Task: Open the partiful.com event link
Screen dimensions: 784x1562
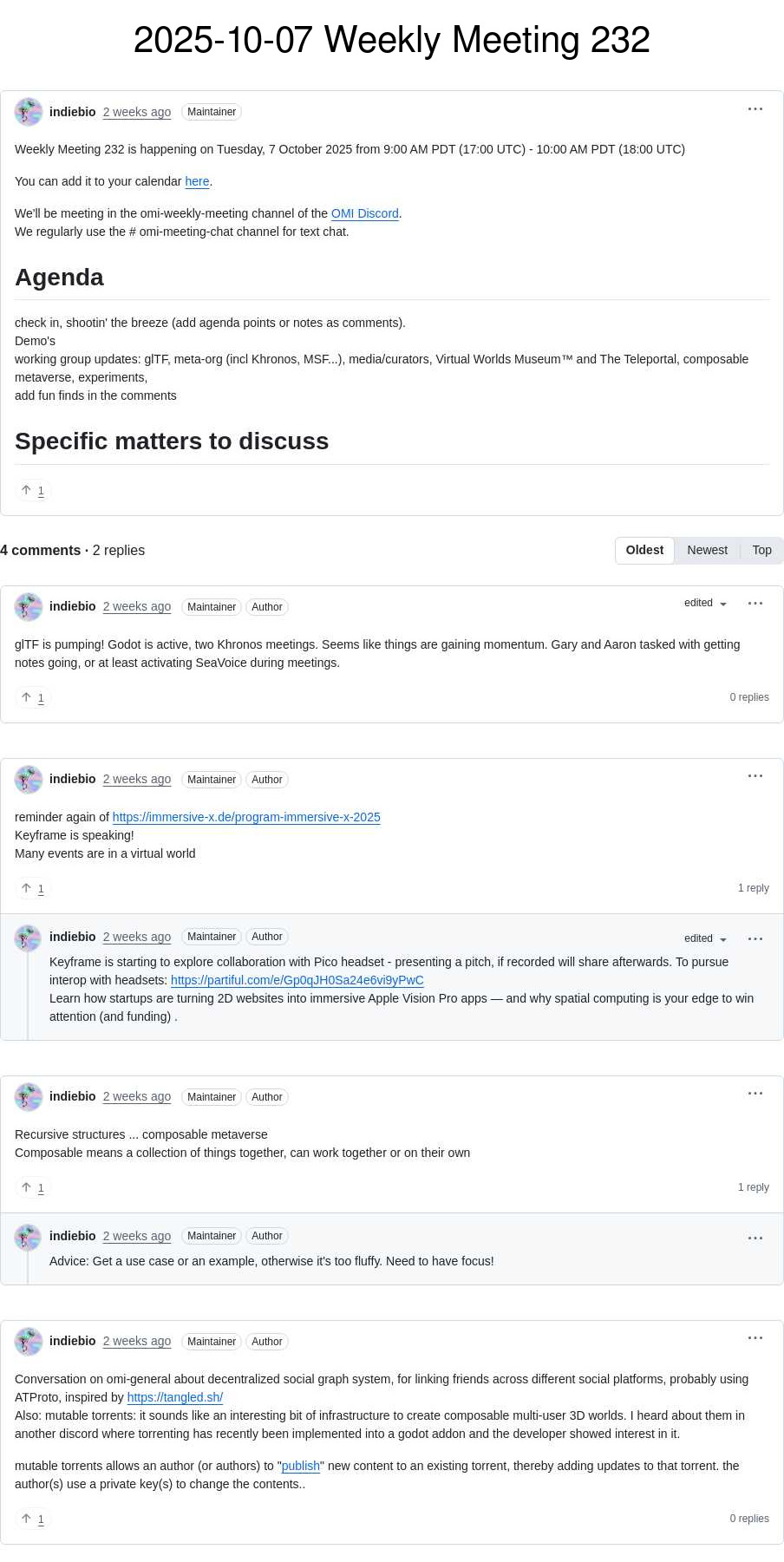Action: 297,980
